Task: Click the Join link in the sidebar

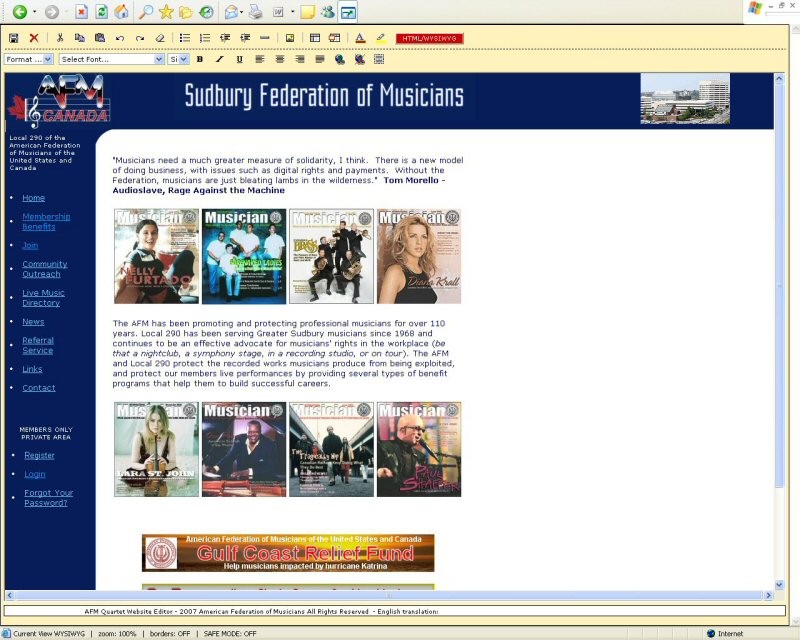Action: tap(30, 245)
